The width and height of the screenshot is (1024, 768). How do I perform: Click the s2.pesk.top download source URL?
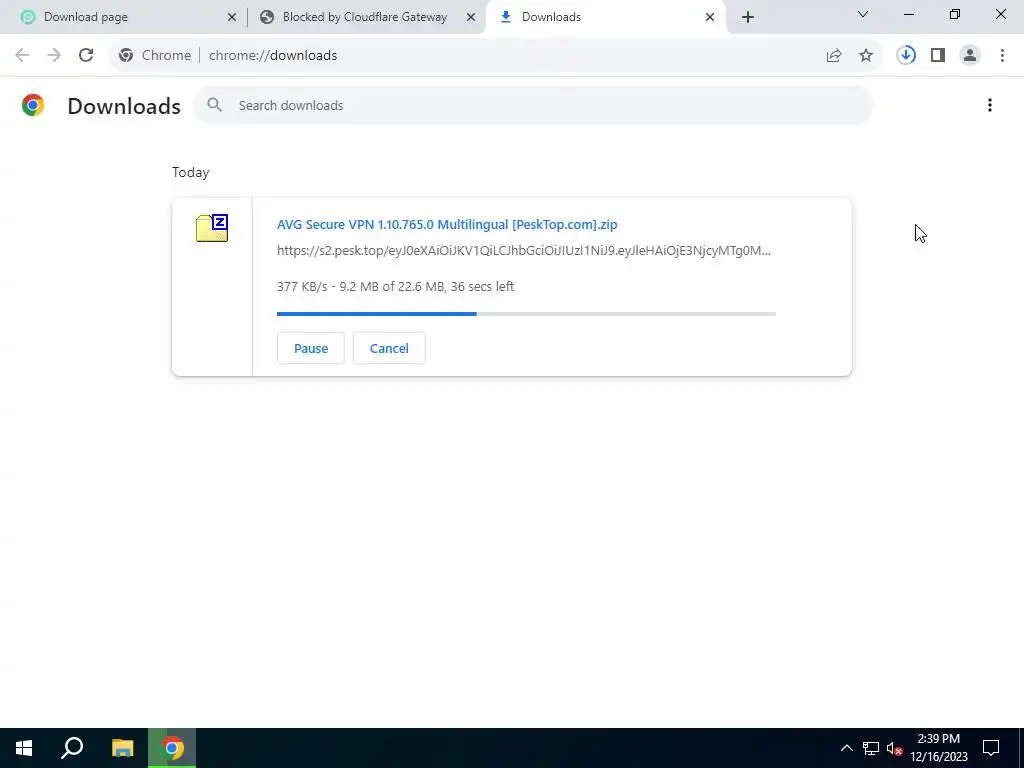tap(524, 251)
